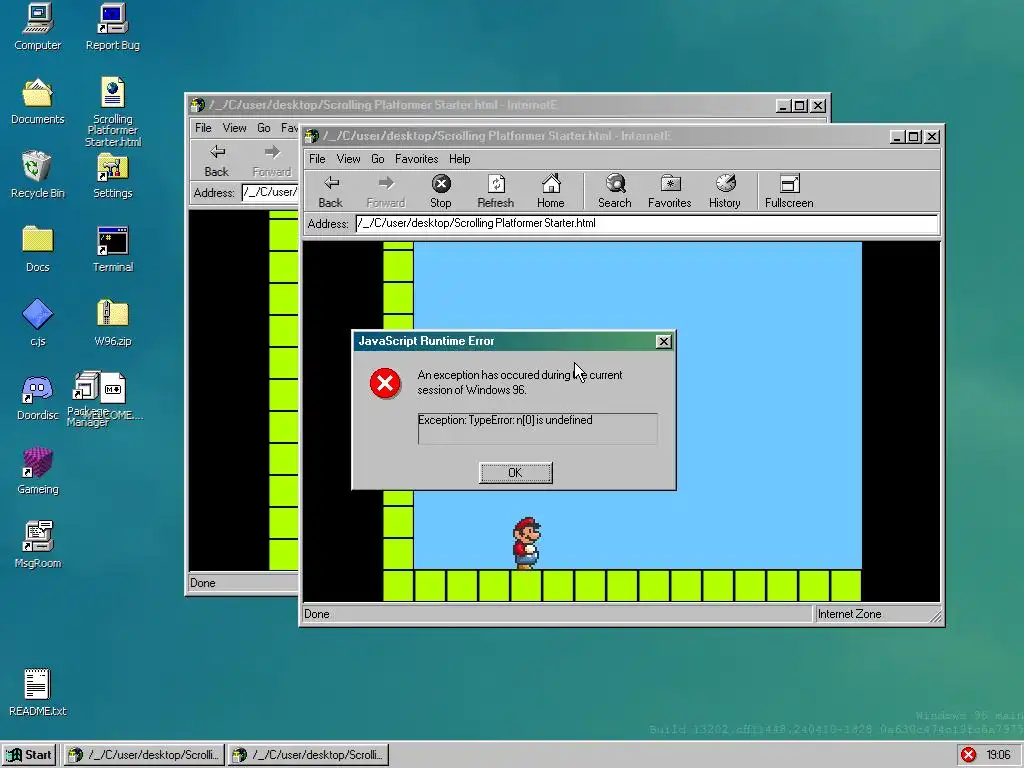The width and height of the screenshot is (1024, 768).
Task: Select the Docs folder icon
Action: click(x=37, y=249)
